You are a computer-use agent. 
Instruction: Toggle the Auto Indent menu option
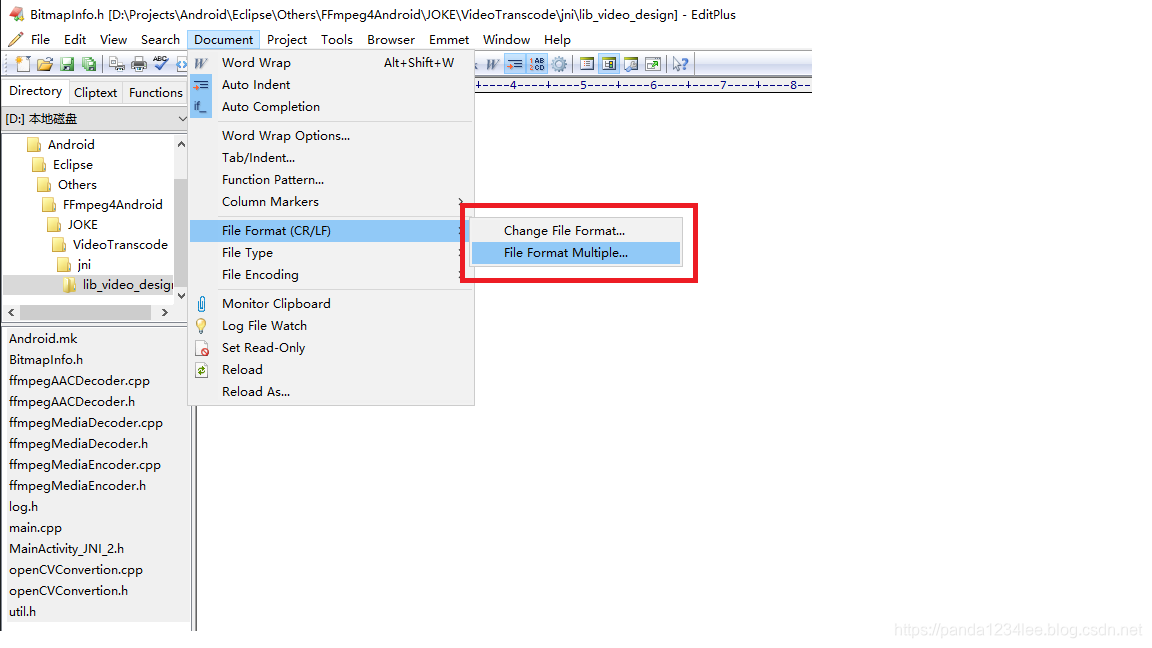pyautogui.click(x=331, y=84)
